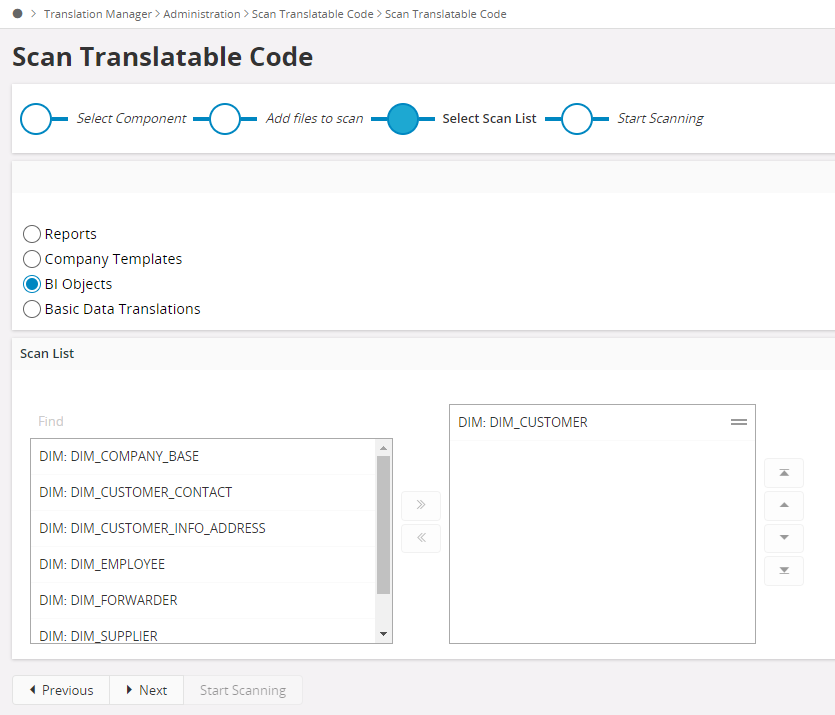Click the Add files to scan step circle

(x=226, y=118)
